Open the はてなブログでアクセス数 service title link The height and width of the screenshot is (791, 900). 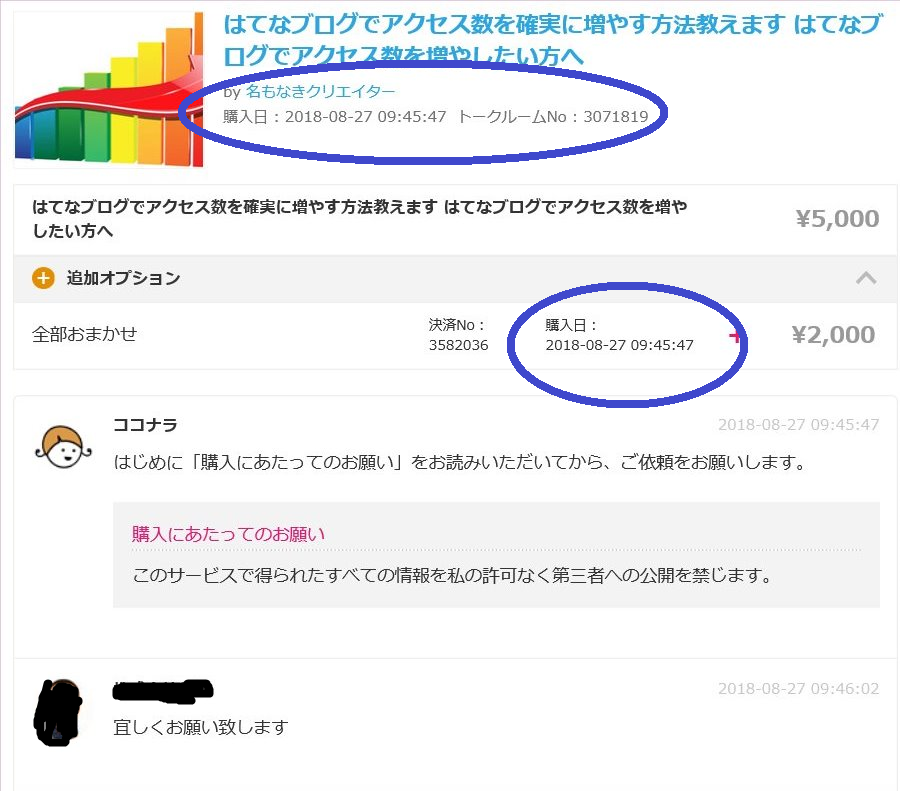tap(553, 40)
